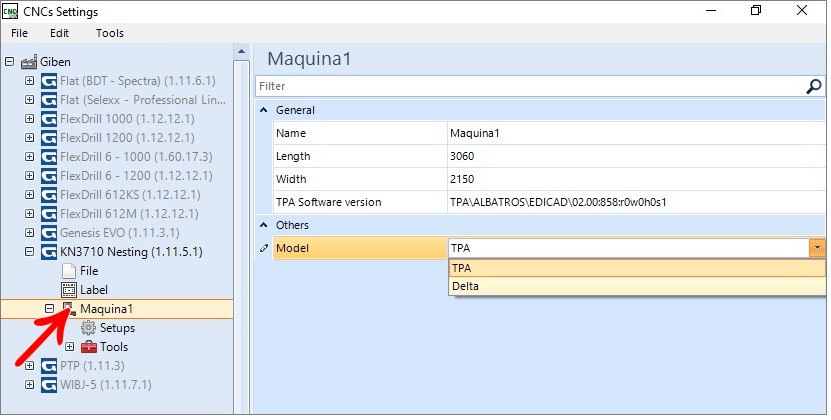Click the Maquina1 machine icon
831x420 pixels.
(69, 309)
